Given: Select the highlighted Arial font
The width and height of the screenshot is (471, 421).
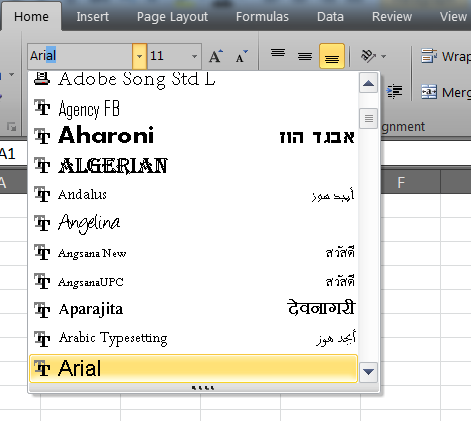Looking at the screenshot, I should (193, 368).
